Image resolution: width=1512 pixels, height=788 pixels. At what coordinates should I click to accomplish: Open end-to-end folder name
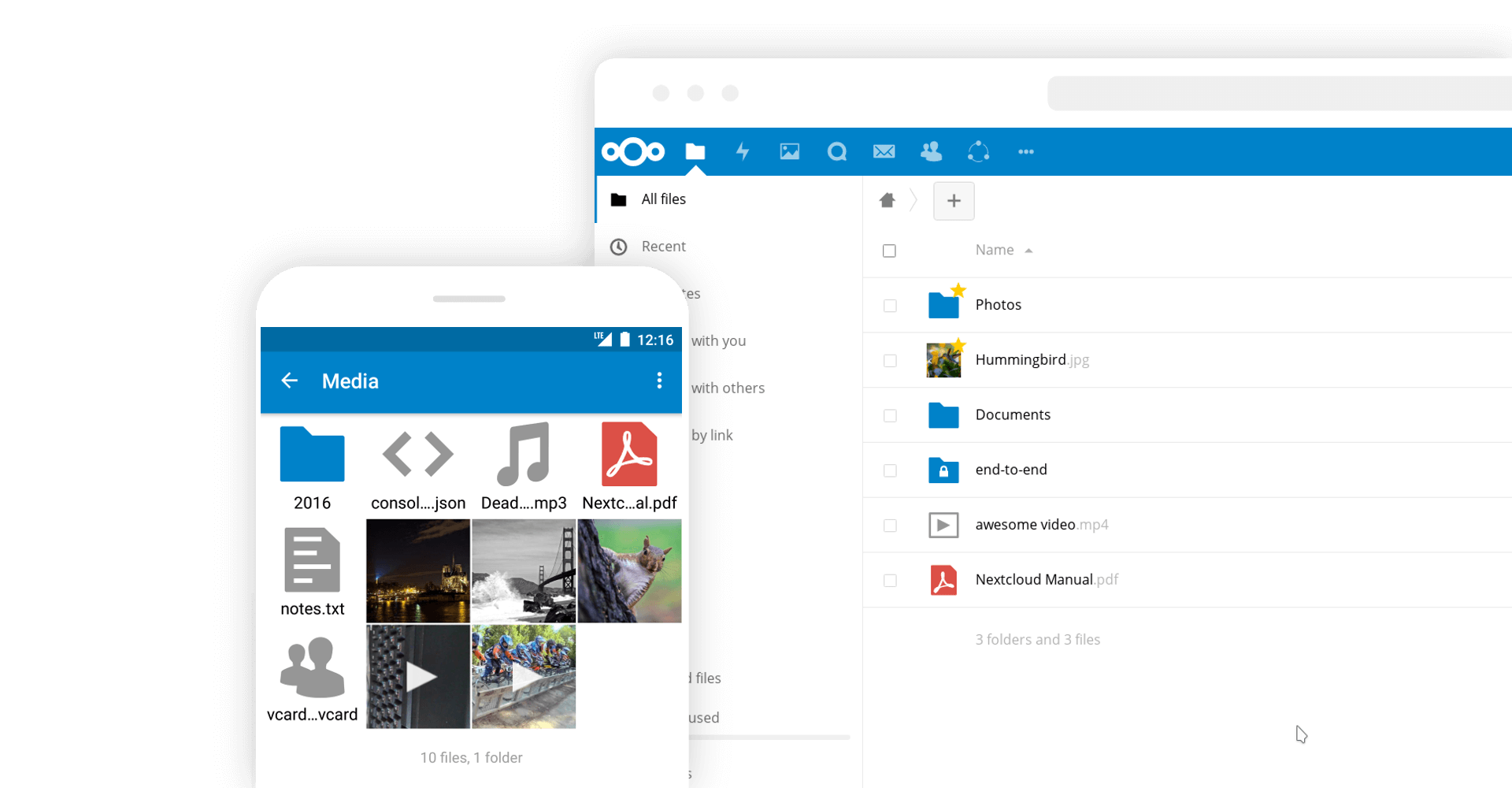(x=1011, y=470)
